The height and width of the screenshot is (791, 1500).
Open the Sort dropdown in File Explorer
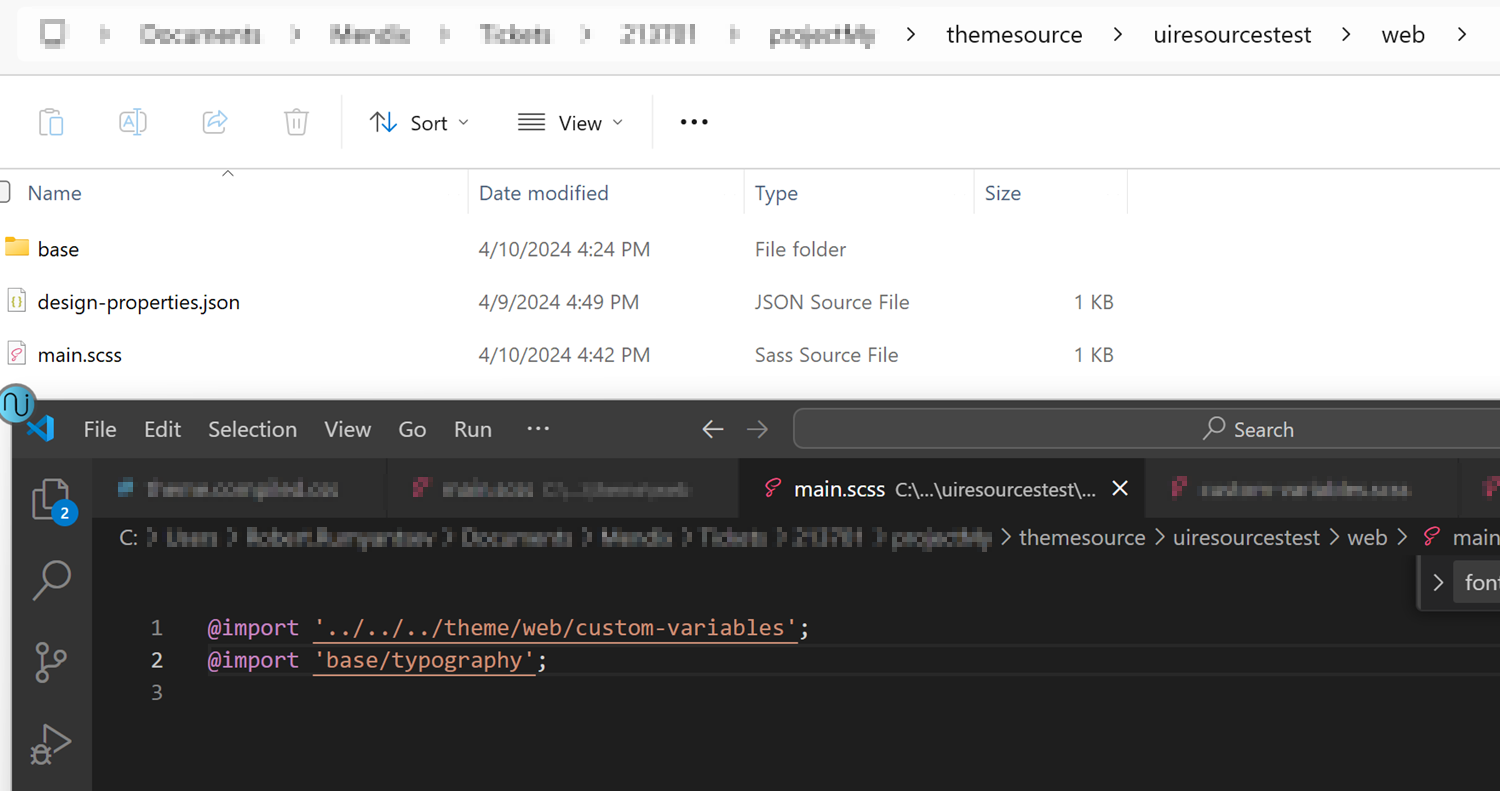(419, 121)
